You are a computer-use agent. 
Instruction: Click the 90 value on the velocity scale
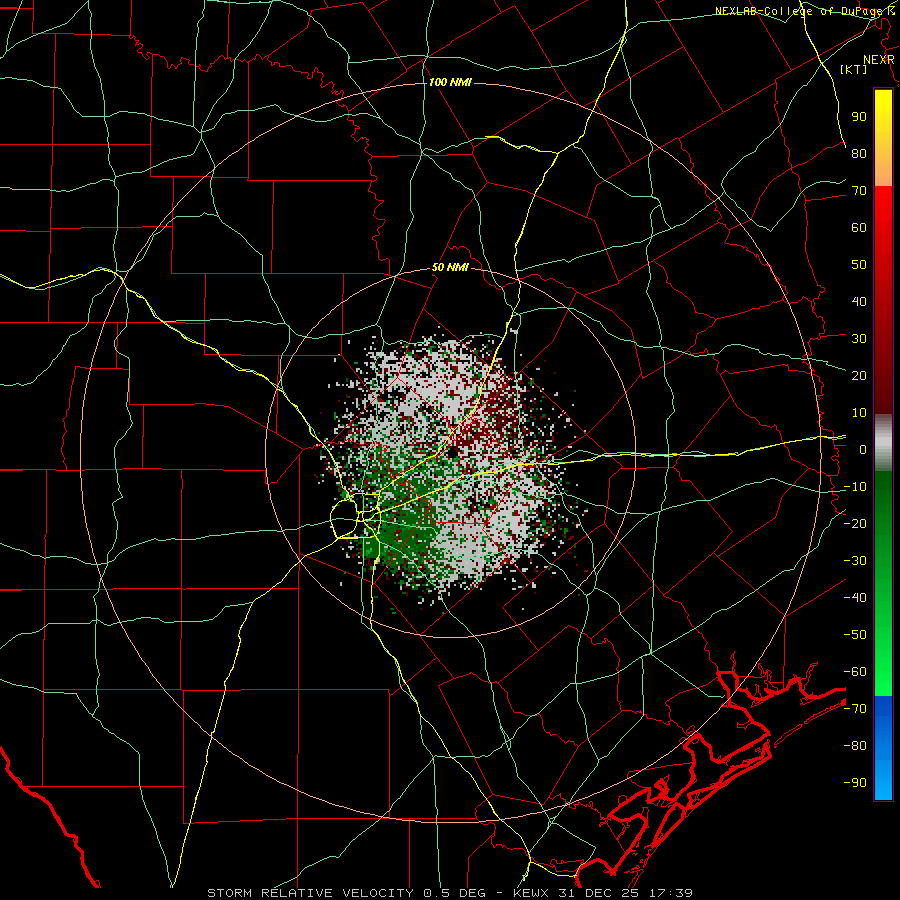point(859,116)
